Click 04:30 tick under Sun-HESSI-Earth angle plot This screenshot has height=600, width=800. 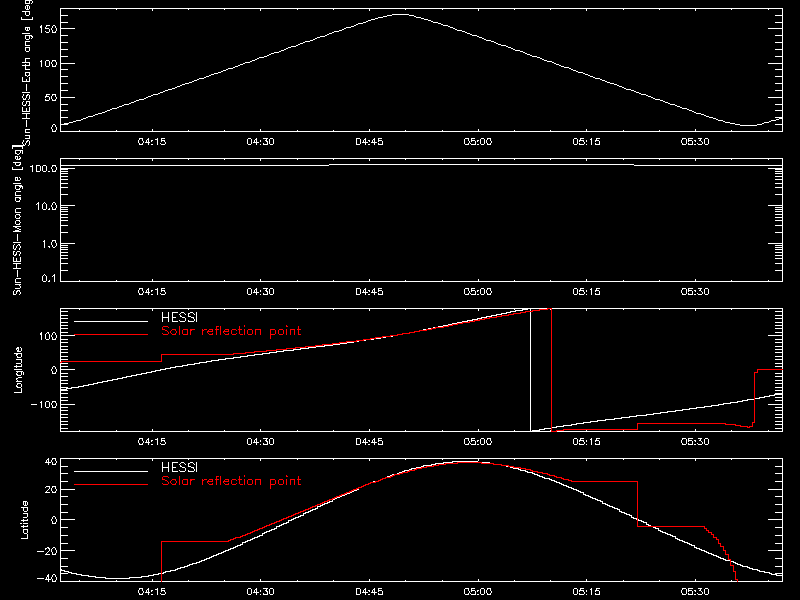point(260,142)
